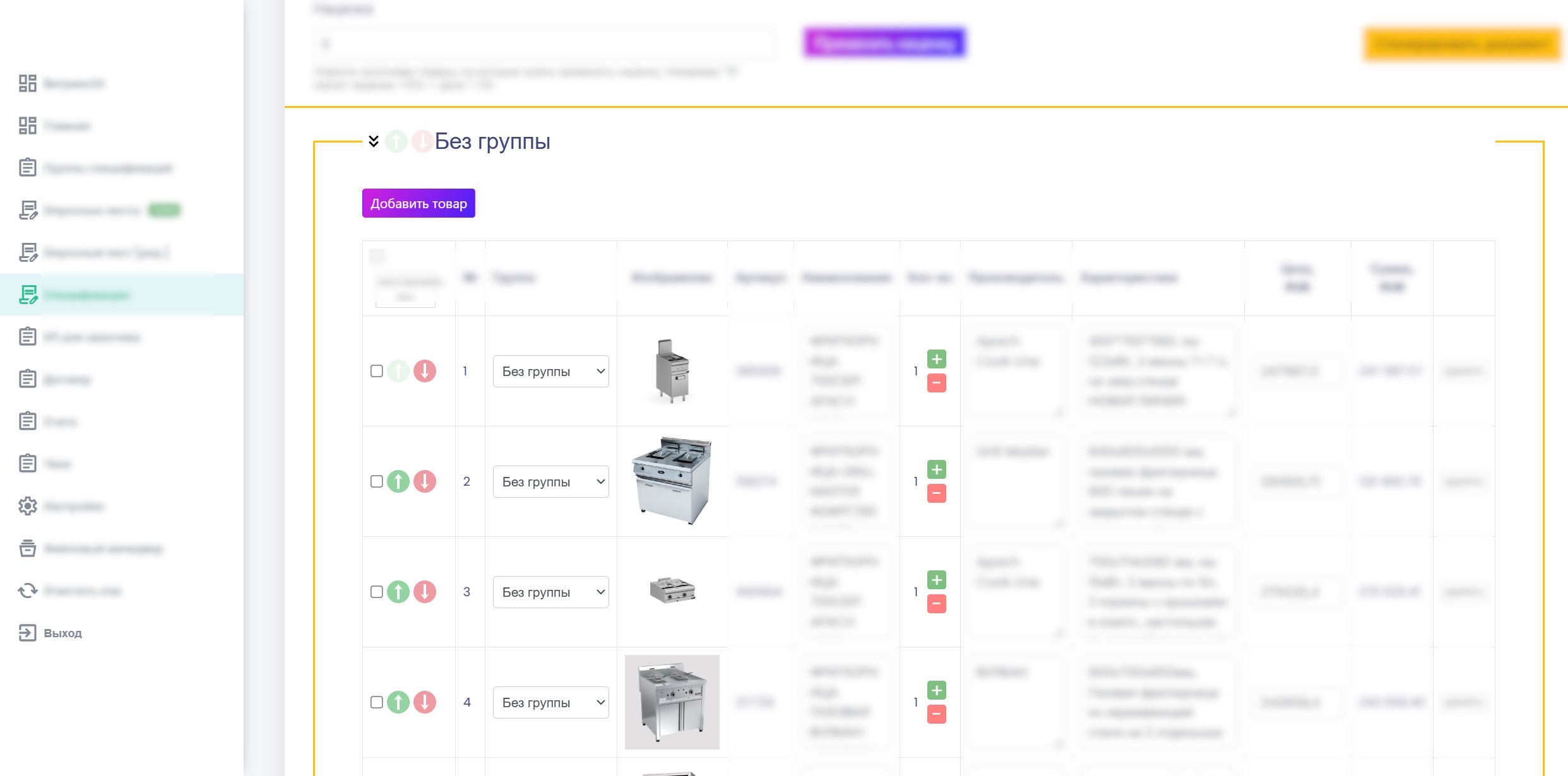Move row 4 up with green arrow
The image size is (1568, 776).
tap(398, 702)
